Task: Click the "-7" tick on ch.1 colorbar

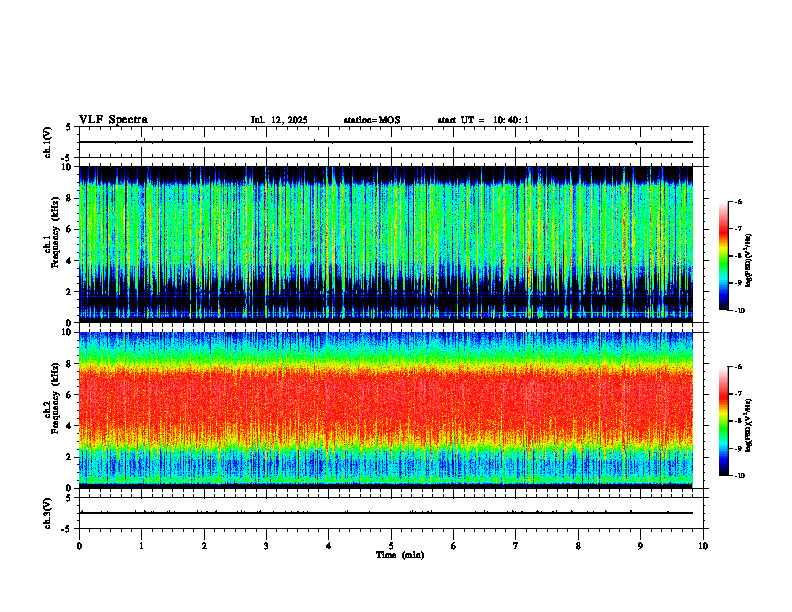Action: tap(738, 229)
